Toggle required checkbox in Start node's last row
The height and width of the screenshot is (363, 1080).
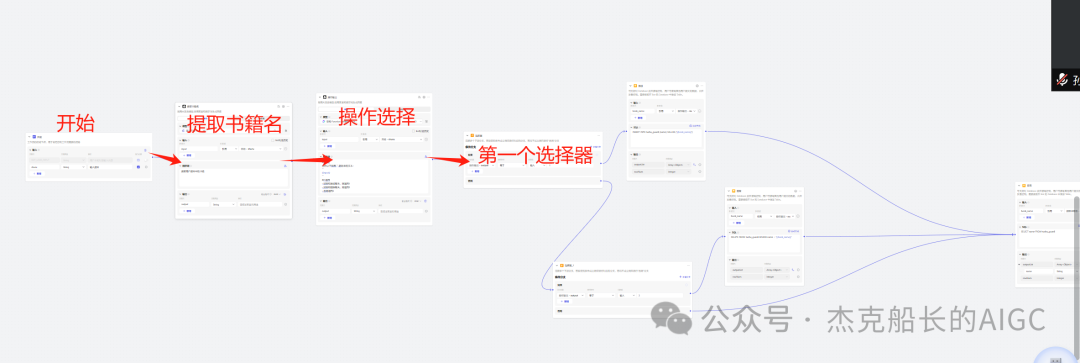138,167
